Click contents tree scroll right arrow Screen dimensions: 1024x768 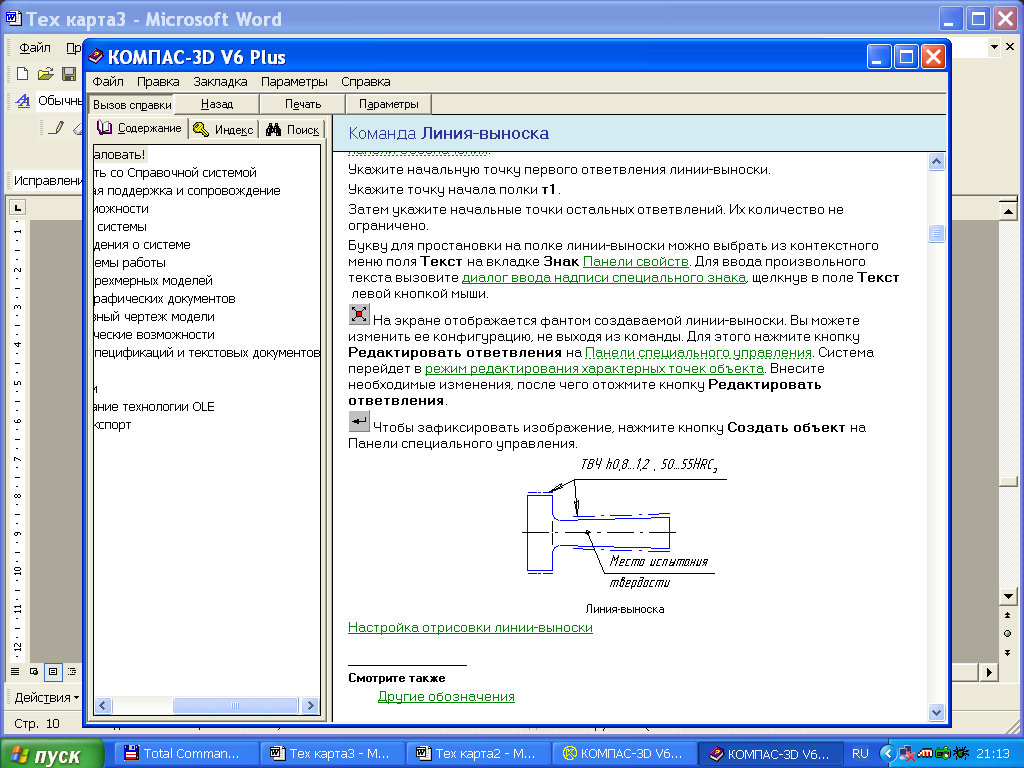(310, 705)
